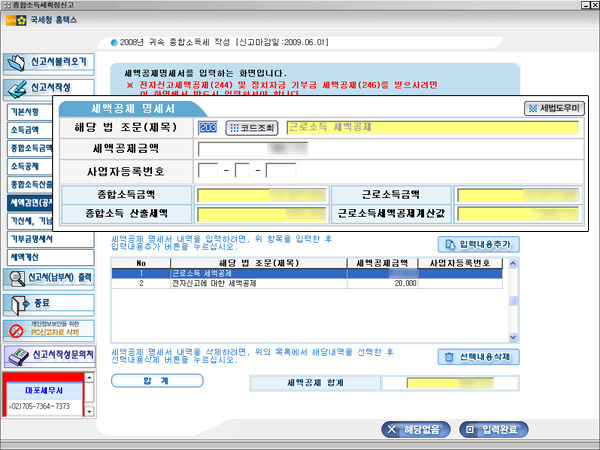This screenshot has height=450, width=600.
Task: Click table scrollbar up arrow
Action: (x=513, y=263)
